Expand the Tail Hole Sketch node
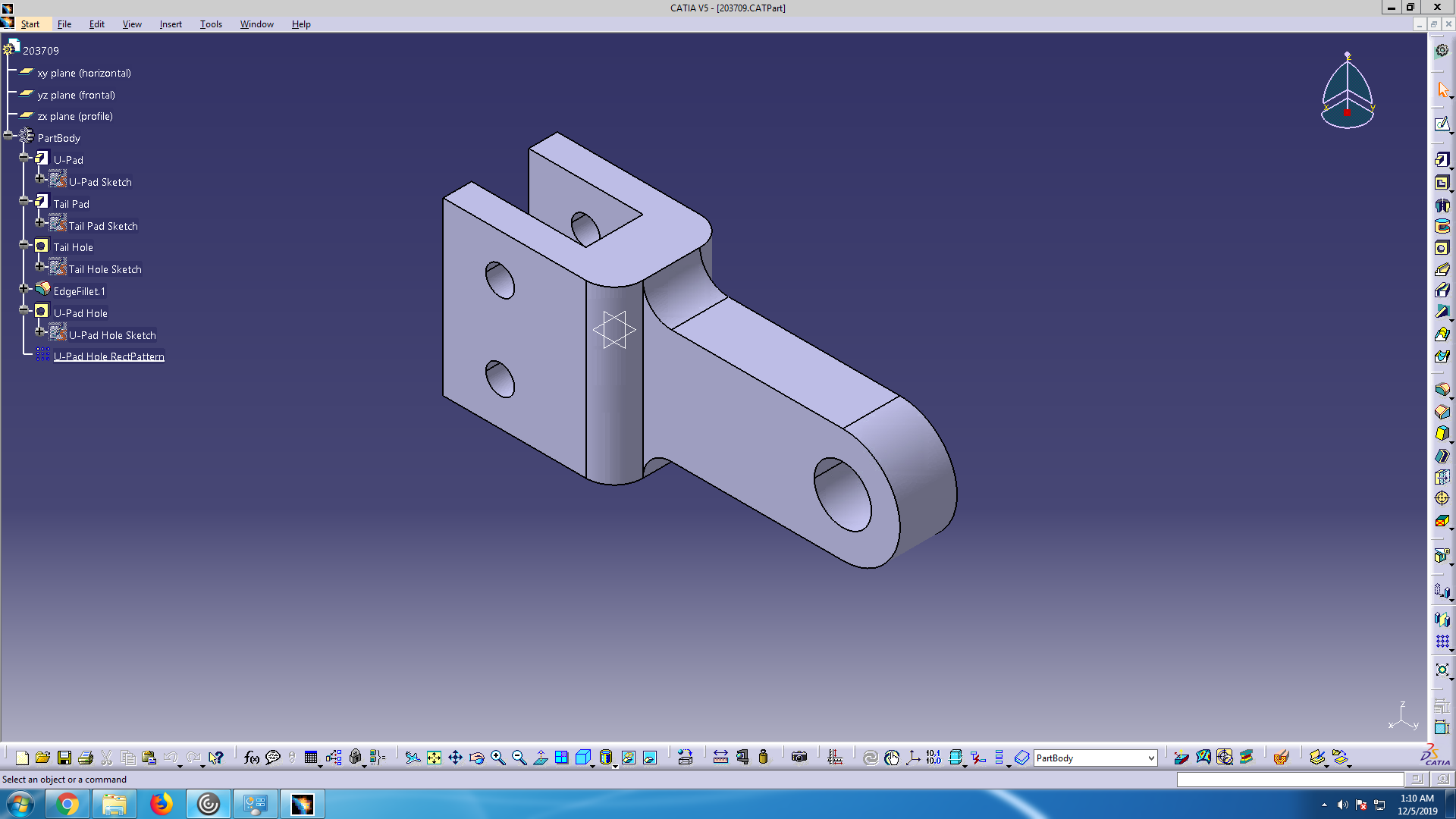Image resolution: width=1456 pixels, height=819 pixels. (x=40, y=267)
